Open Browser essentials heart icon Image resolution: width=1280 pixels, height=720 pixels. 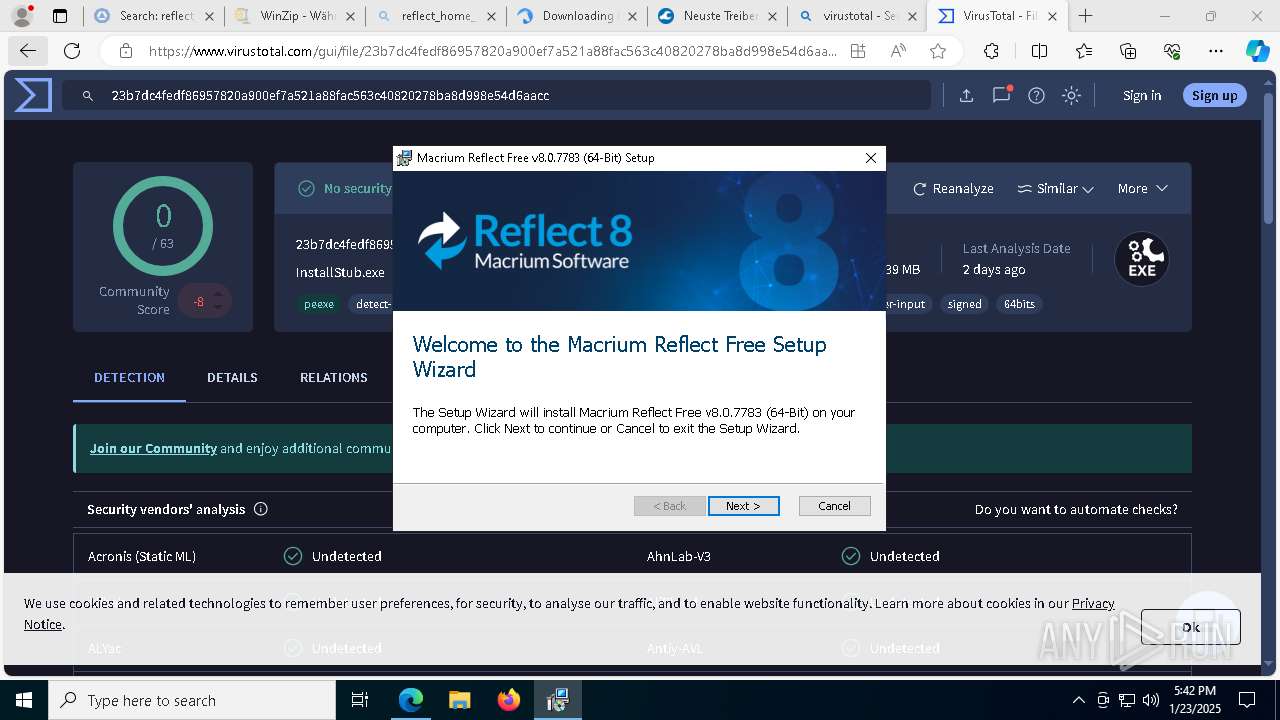click(x=1172, y=51)
